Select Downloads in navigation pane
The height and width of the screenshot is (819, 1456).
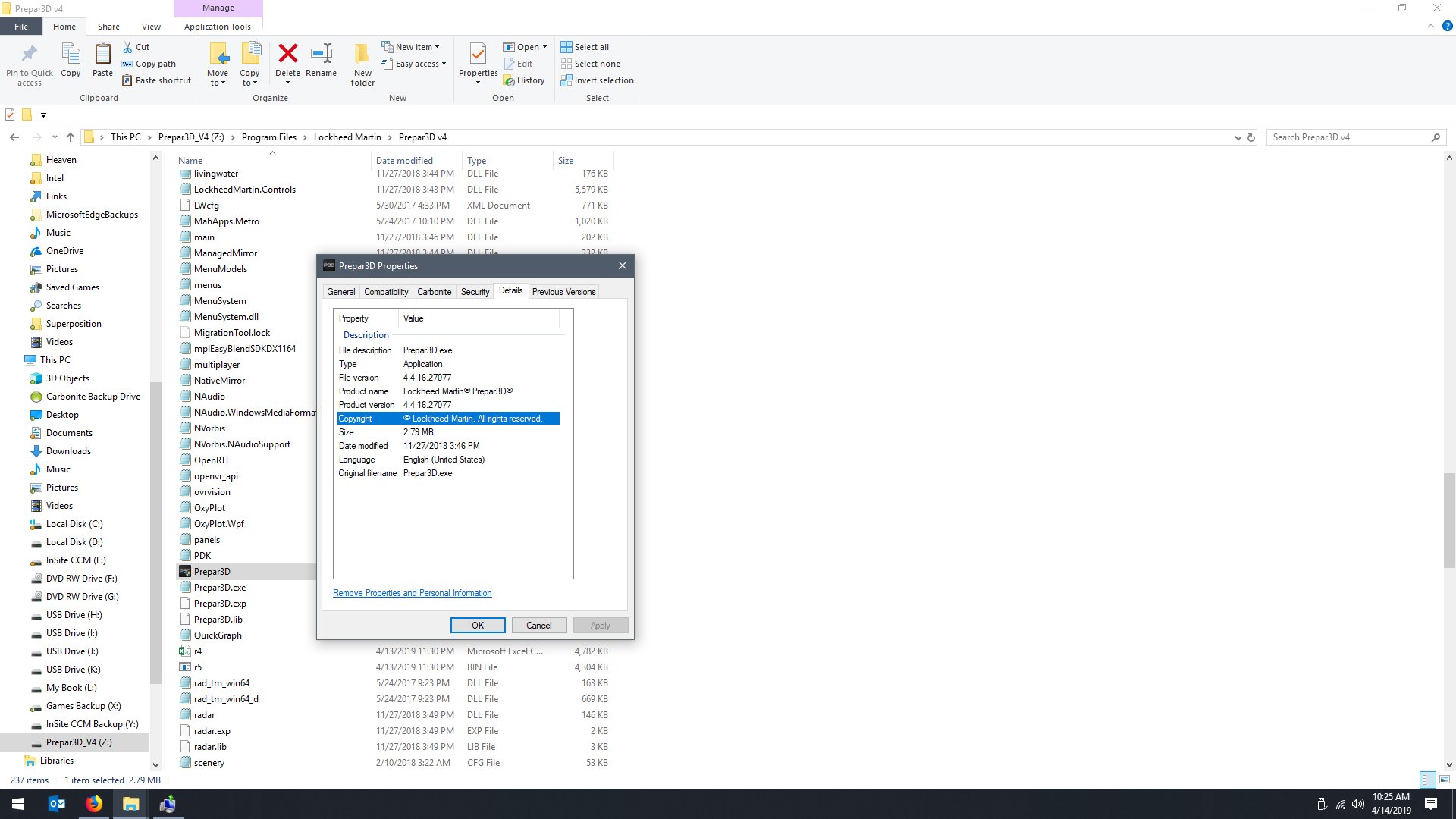click(68, 451)
